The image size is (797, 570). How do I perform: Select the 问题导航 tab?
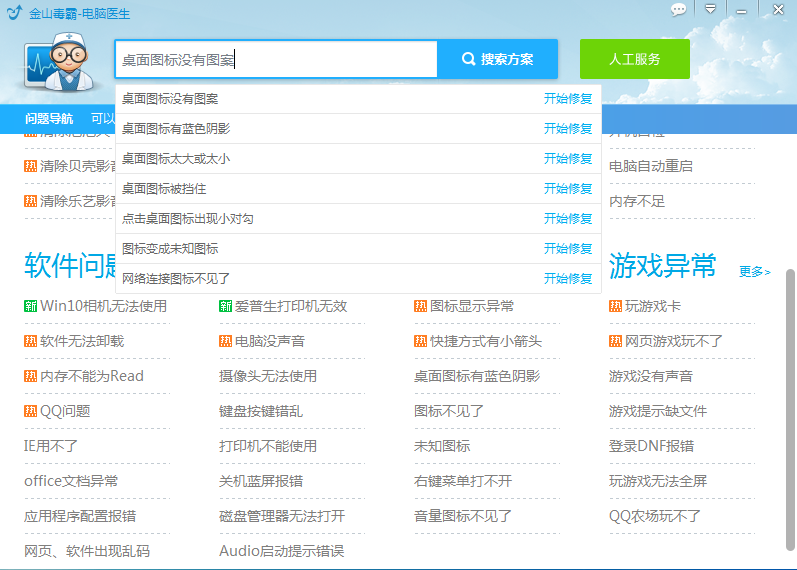click(x=49, y=119)
